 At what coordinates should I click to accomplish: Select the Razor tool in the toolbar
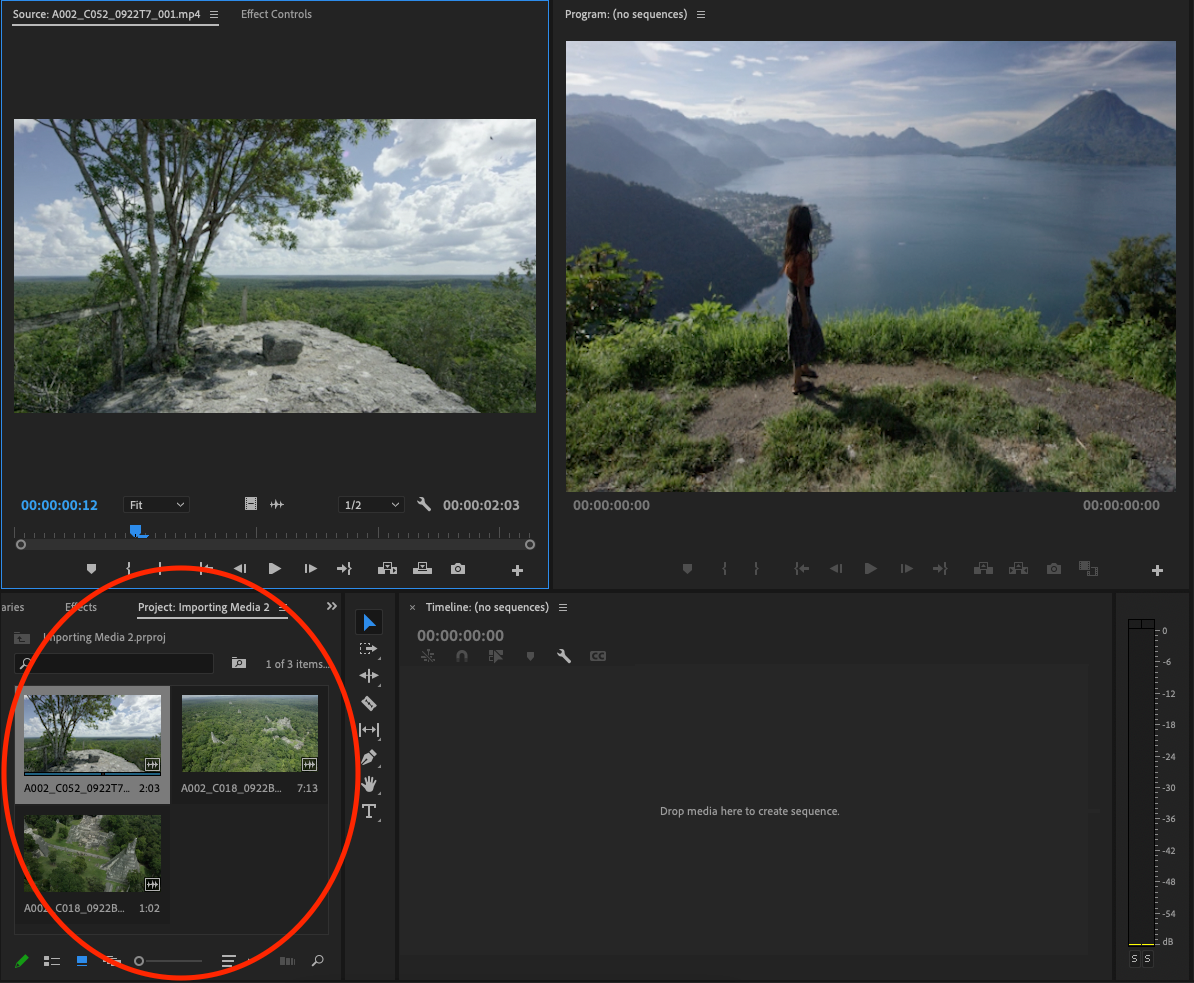click(x=368, y=703)
